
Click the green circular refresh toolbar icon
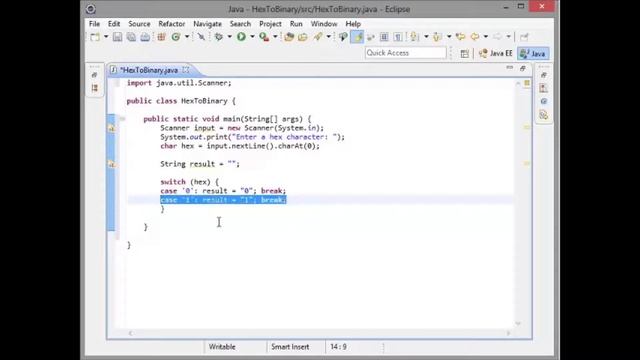[x=176, y=37]
